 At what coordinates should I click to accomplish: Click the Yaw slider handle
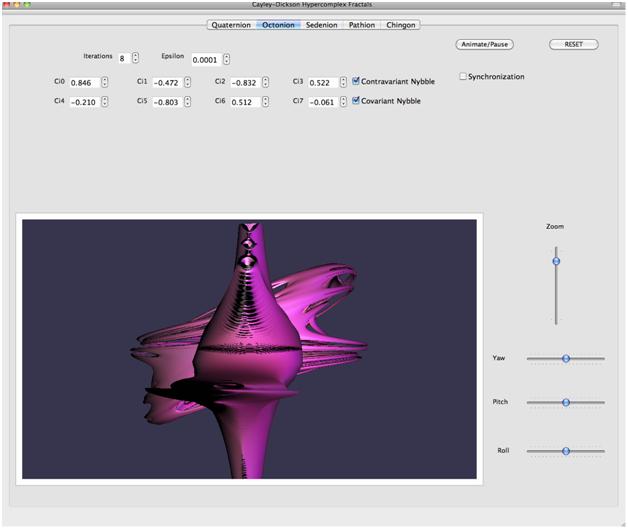[566, 358]
